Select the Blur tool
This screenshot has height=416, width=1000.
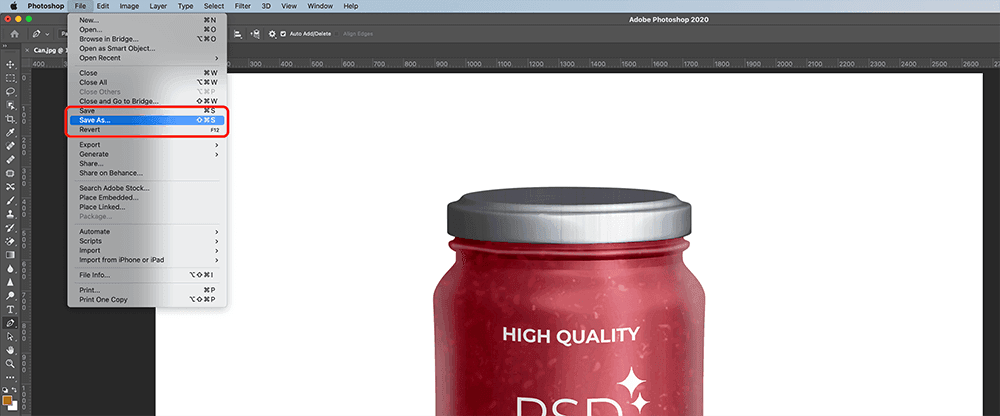(10, 269)
